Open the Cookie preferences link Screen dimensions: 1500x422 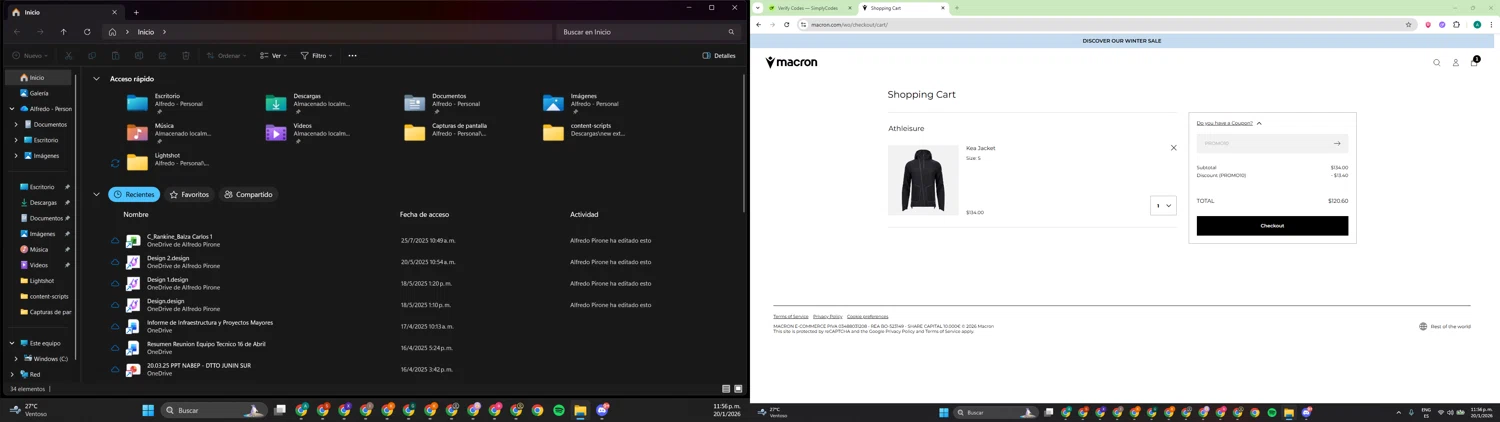(867, 317)
